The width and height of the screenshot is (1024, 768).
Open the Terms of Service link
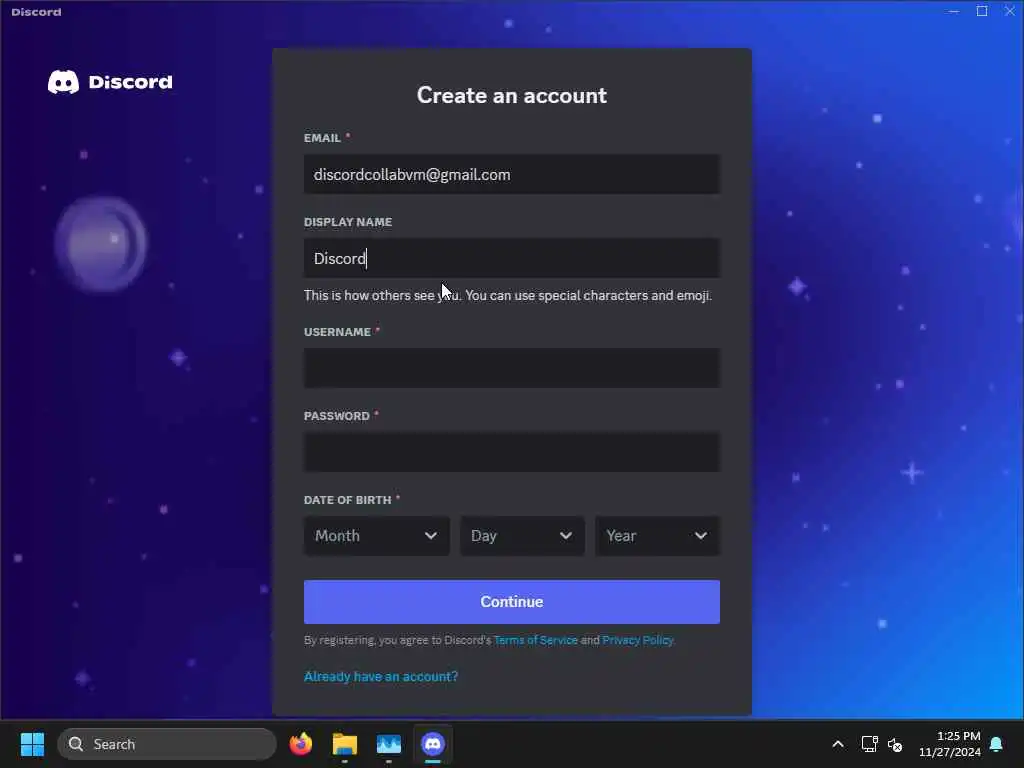tap(536, 640)
